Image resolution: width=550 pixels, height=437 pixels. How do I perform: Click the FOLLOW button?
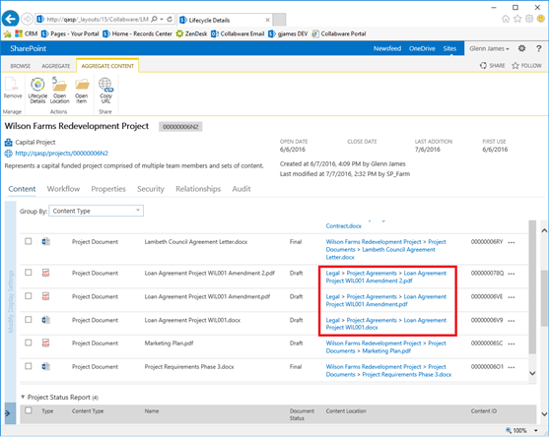pyautogui.click(x=527, y=66)
